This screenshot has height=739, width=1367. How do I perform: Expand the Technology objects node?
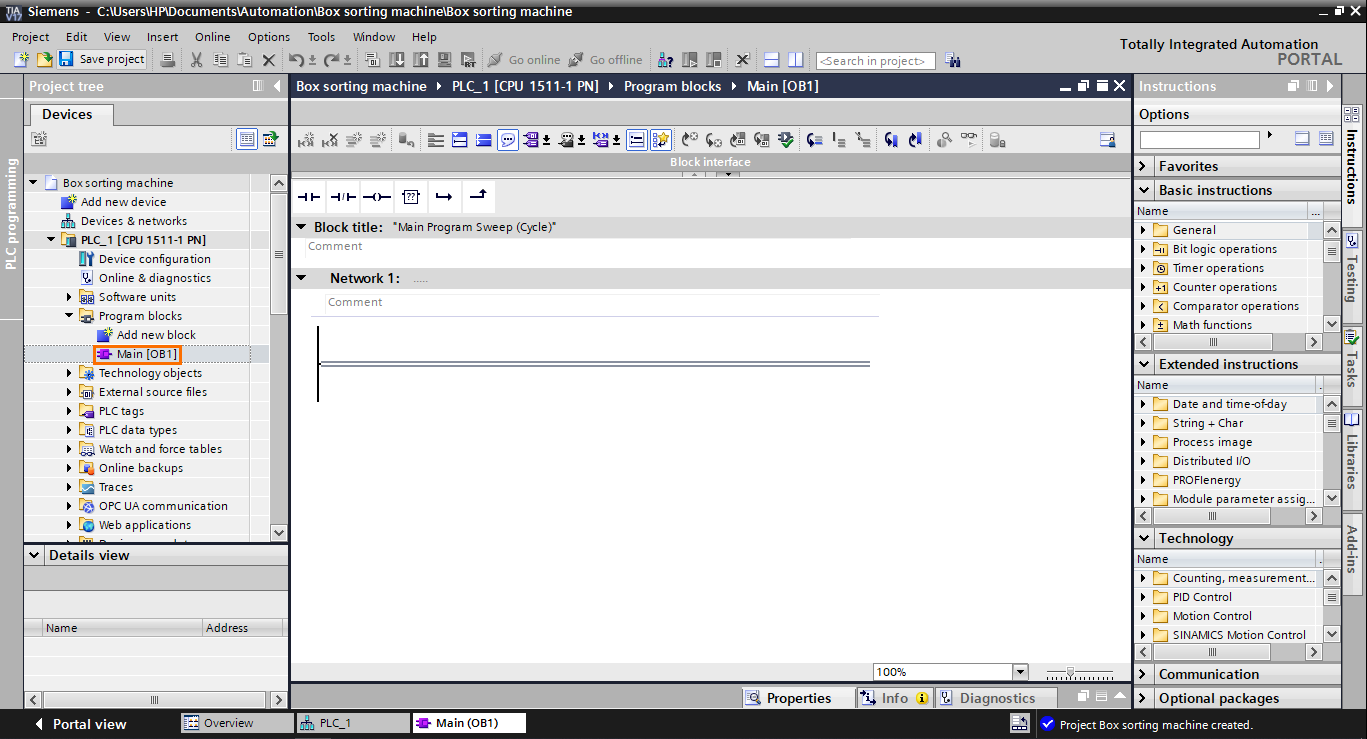[x=70, y=373]
